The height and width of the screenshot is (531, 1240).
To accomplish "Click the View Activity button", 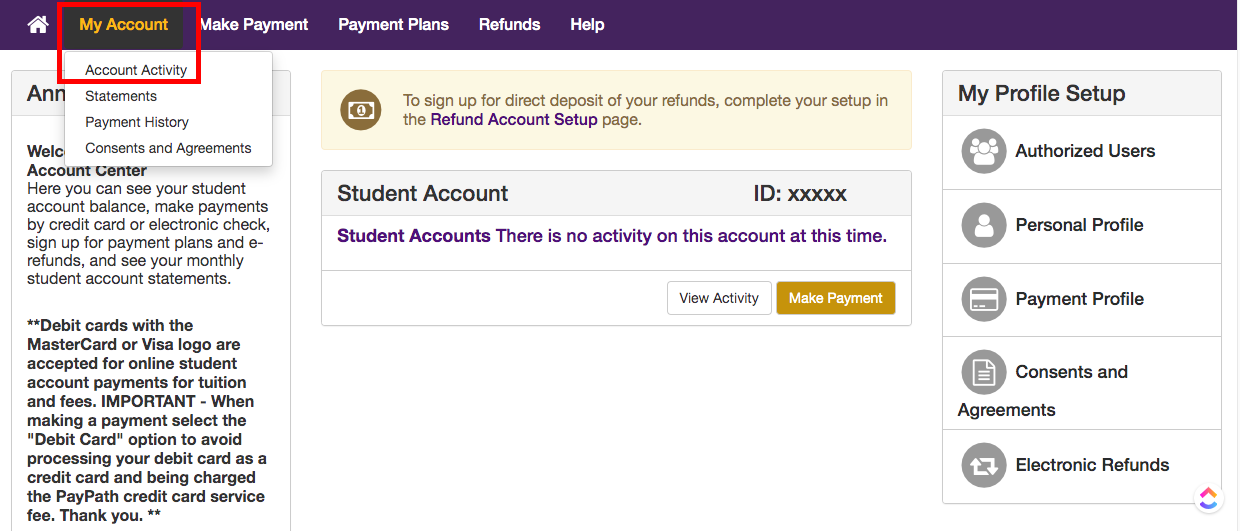I will pos(719,298).
